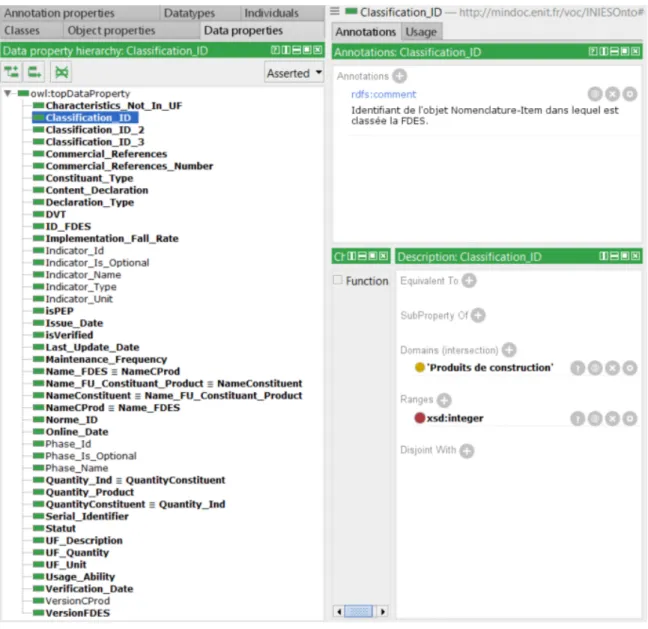
Task: Edit the rdfs:comment annotation
Action: pyautogui.click(x=630, y=94)
